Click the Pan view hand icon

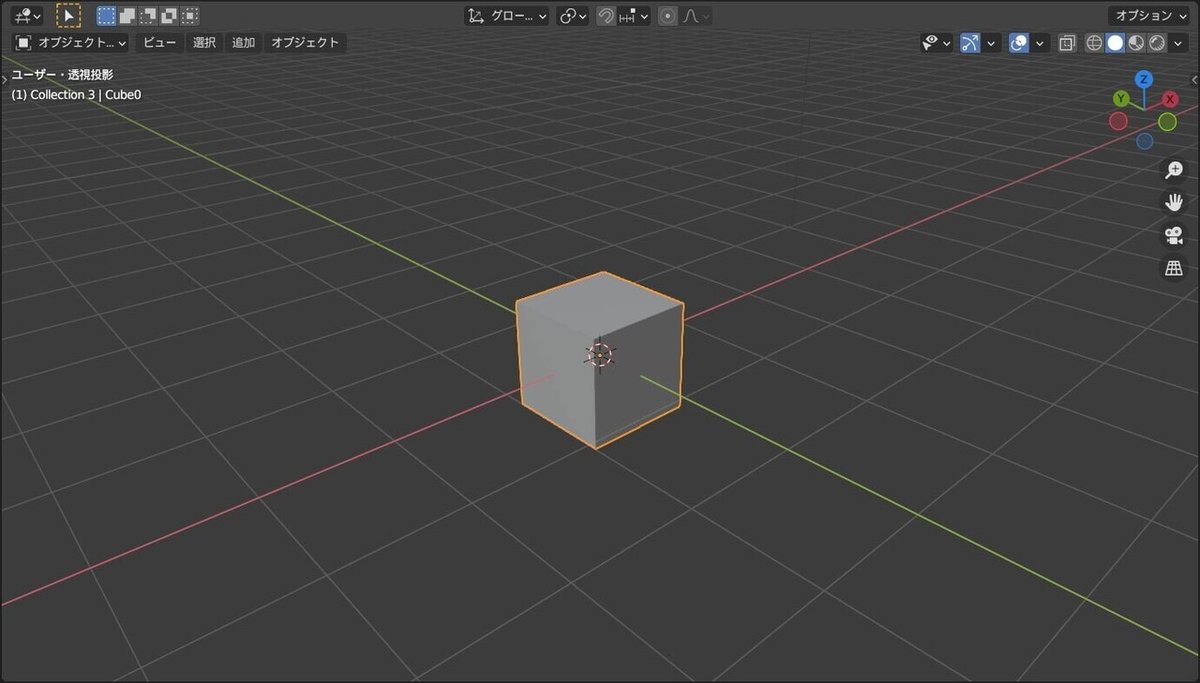(x=1174, y=202)
